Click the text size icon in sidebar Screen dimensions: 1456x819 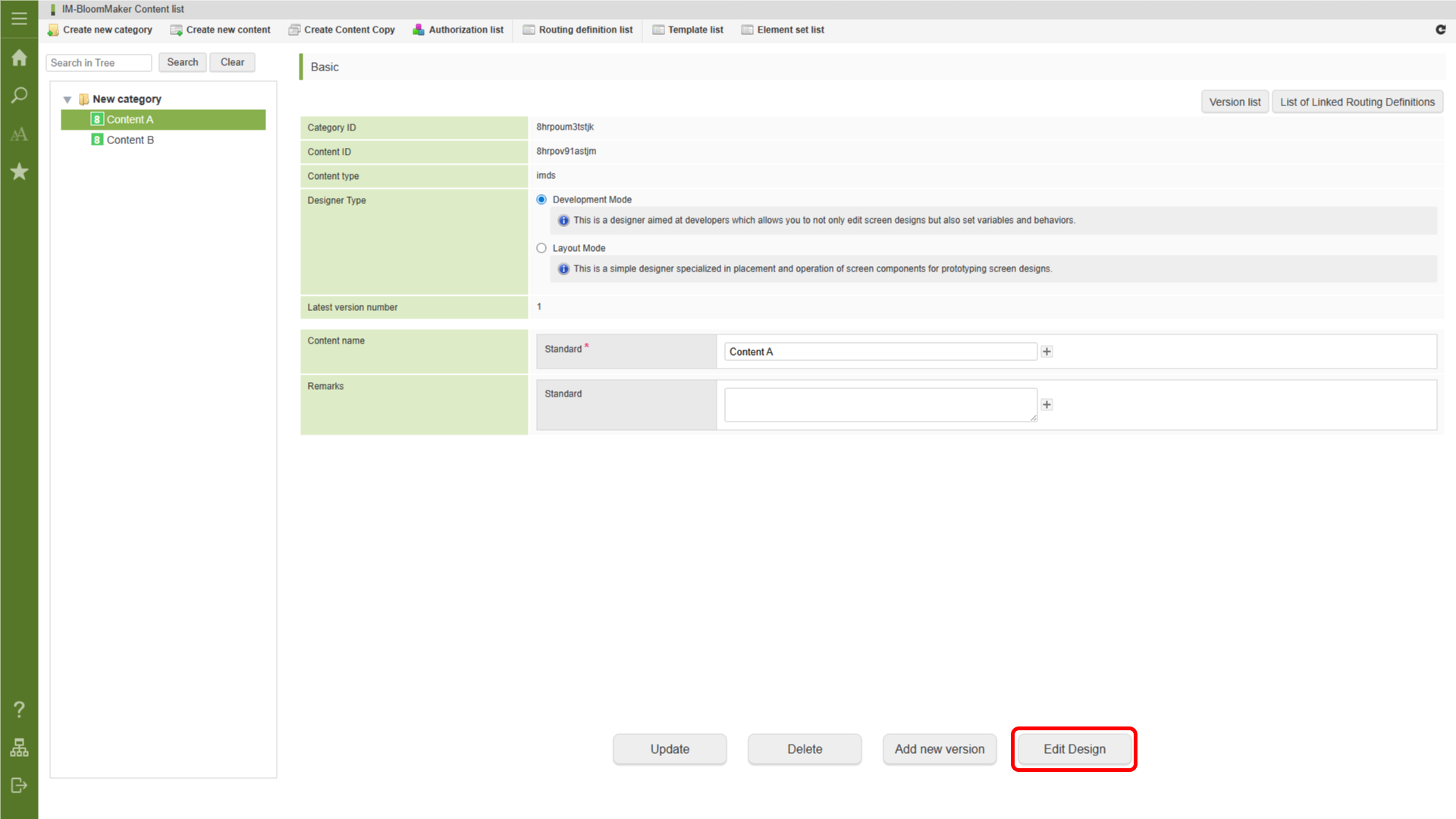pos(19,134)
